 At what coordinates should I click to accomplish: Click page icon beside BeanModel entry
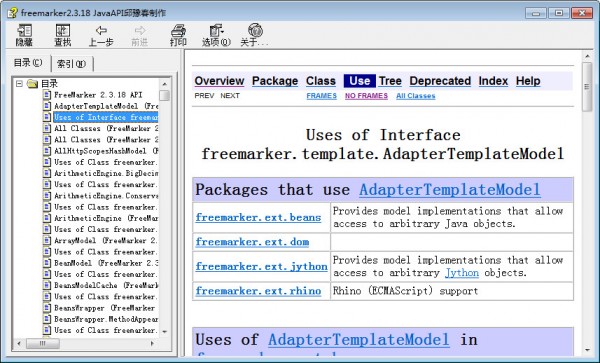(x=47, y=263)
